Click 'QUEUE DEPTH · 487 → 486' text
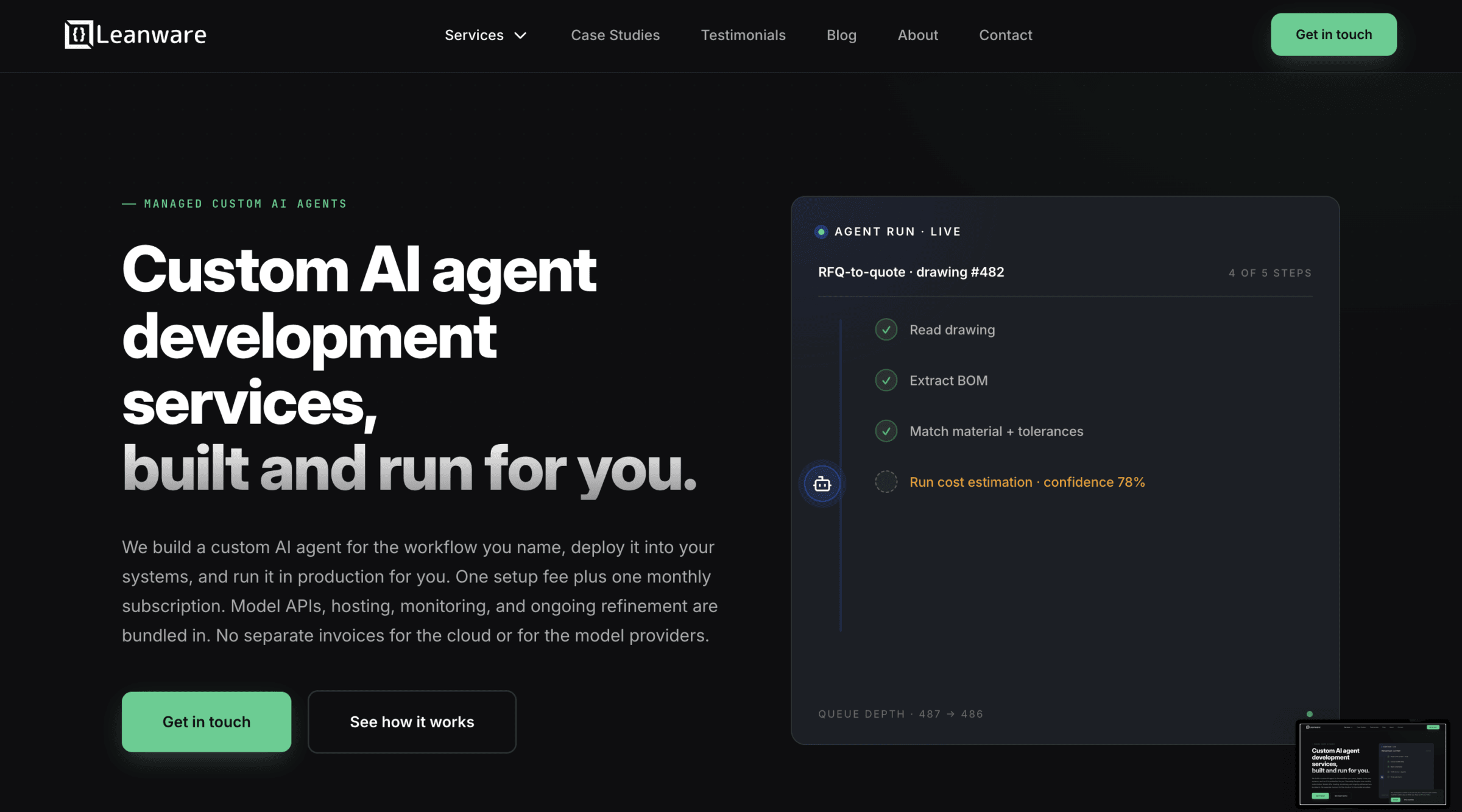1462x812 pixels. (x=900, y=714)
